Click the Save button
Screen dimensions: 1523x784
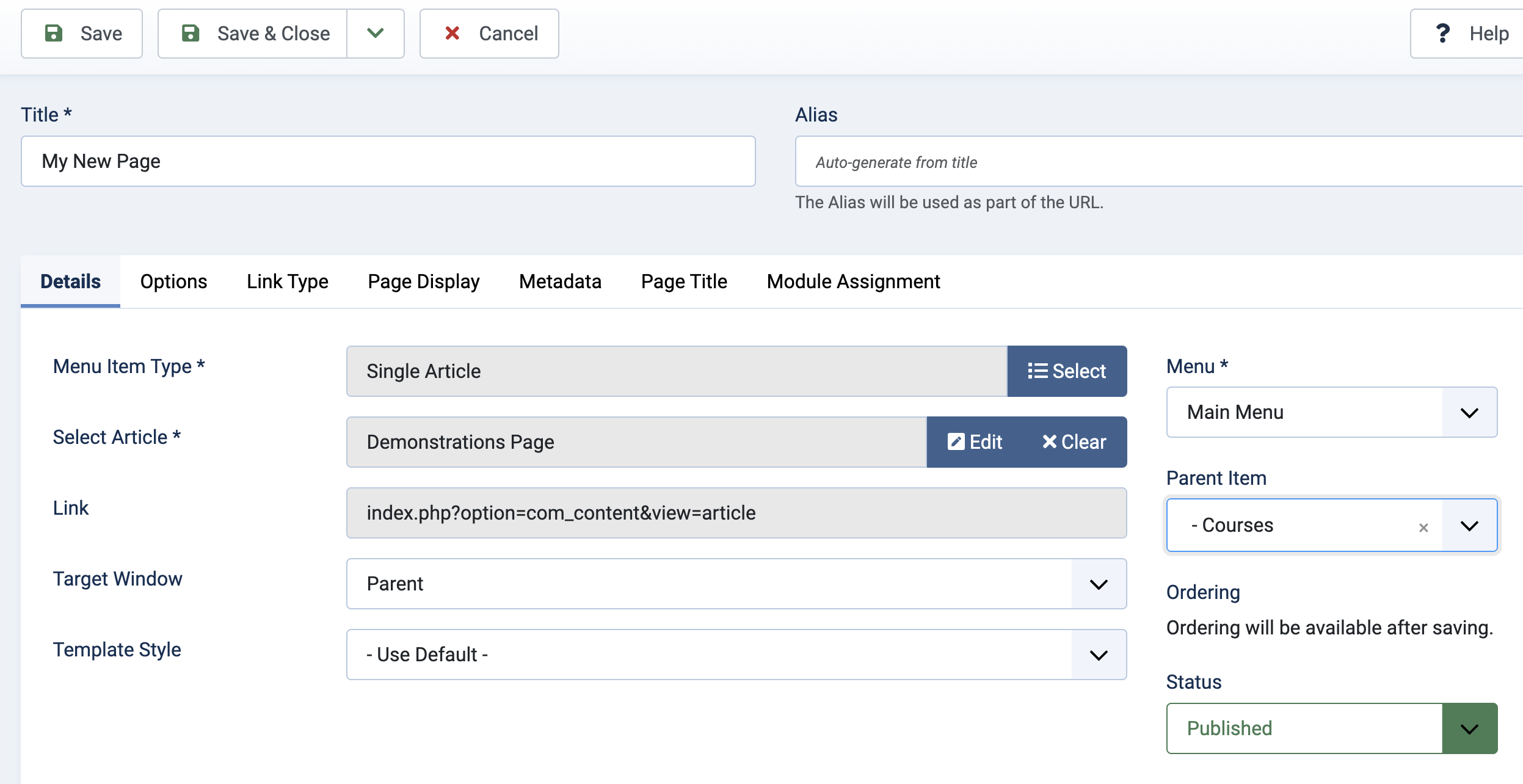tap(82, 34)
